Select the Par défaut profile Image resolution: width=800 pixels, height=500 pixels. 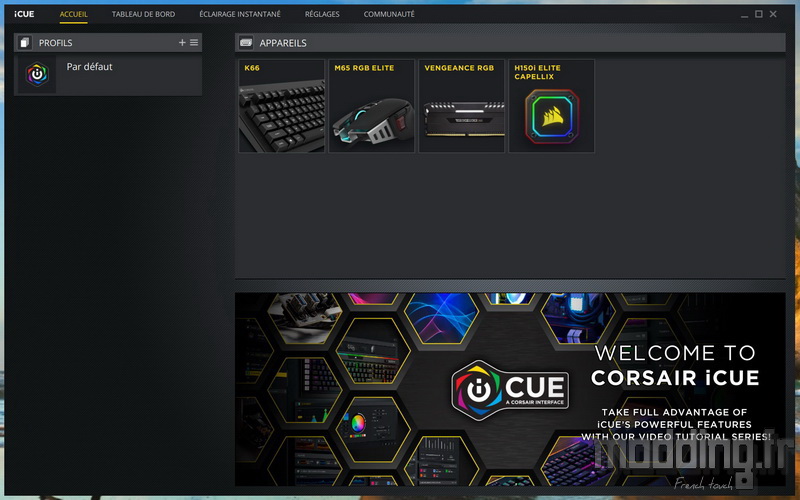[x=108, y=75]
